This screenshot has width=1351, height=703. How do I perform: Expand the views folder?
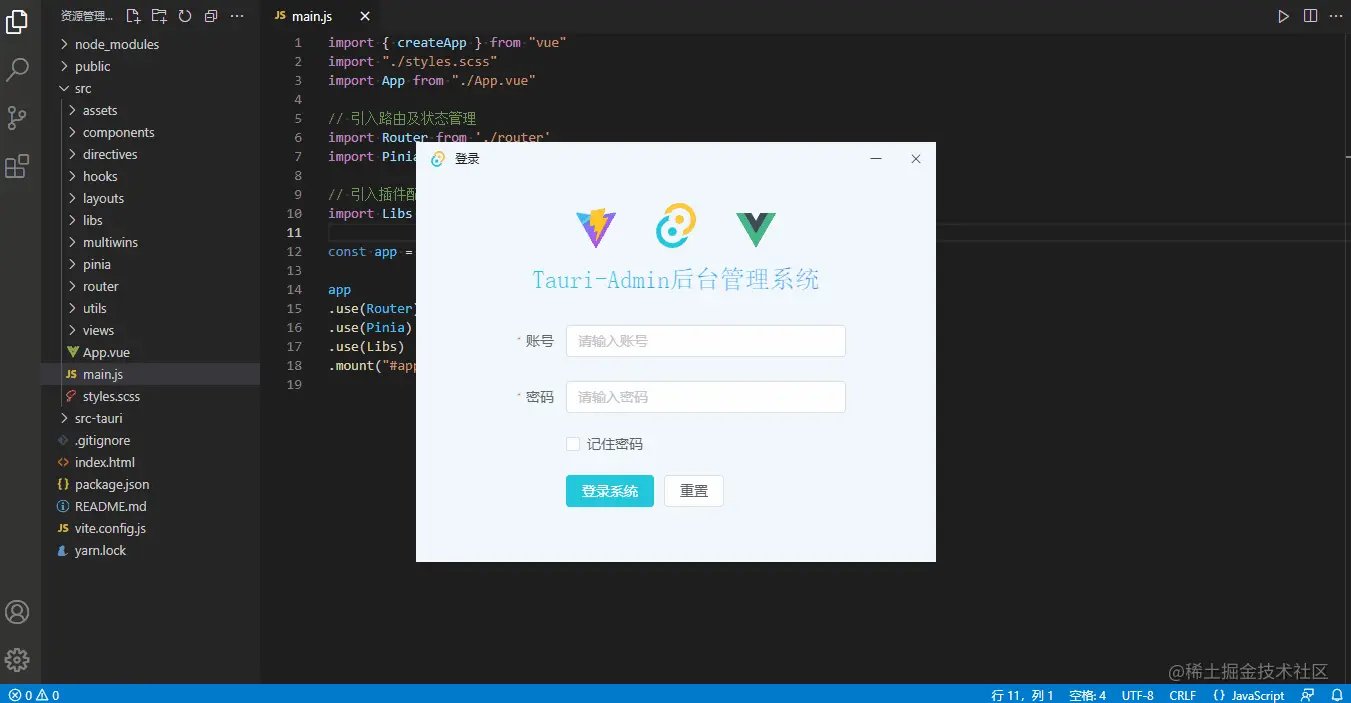150,330
